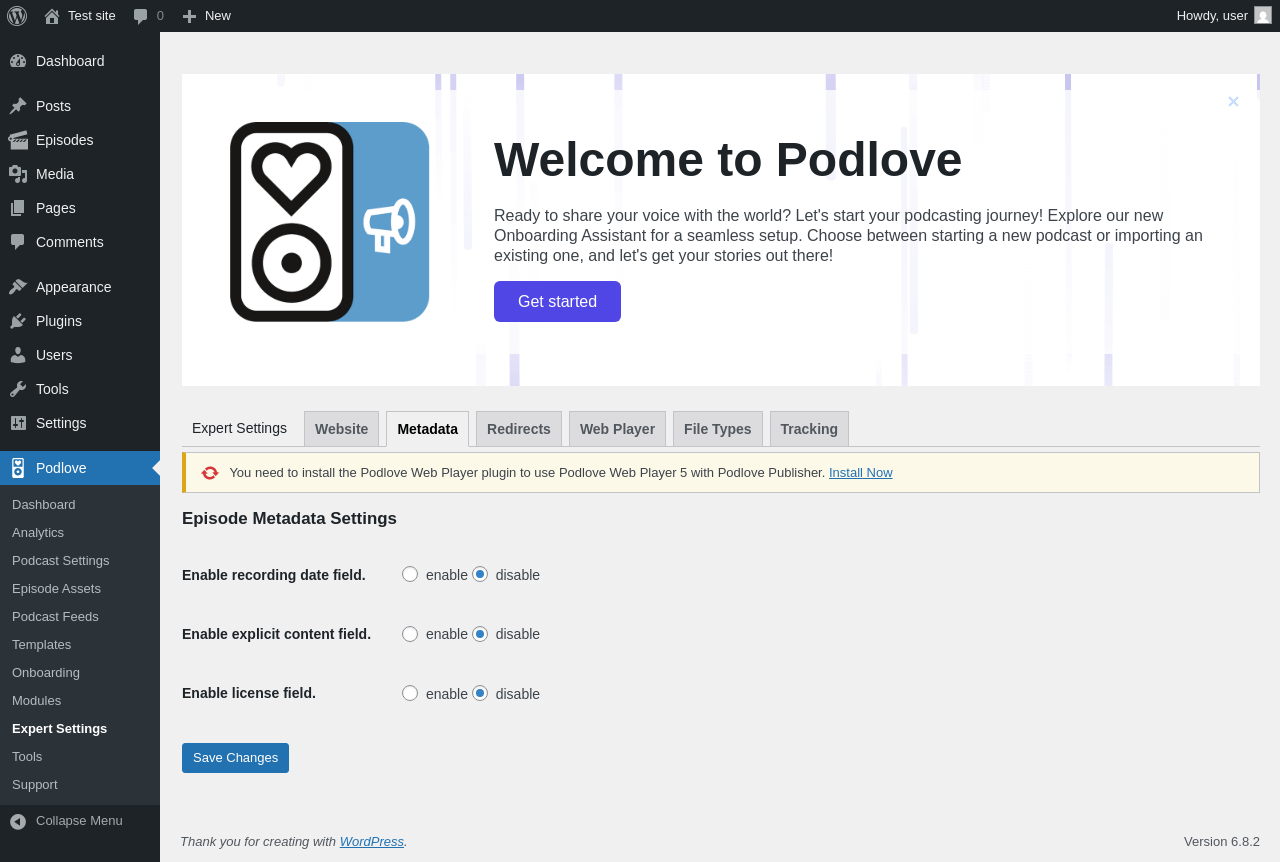Click the Episodes clapperboard icon
Screen dimensions: 1280x862
point(18,140)
